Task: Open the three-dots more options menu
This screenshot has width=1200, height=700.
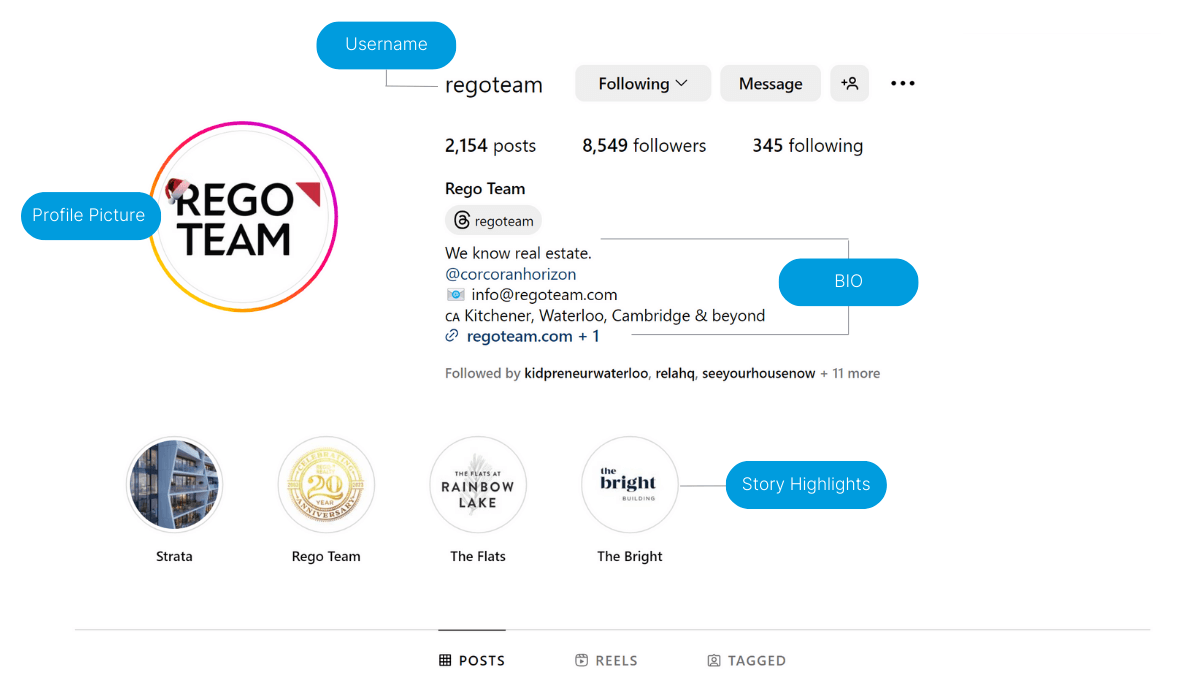Action: click(x=903, y=84)
